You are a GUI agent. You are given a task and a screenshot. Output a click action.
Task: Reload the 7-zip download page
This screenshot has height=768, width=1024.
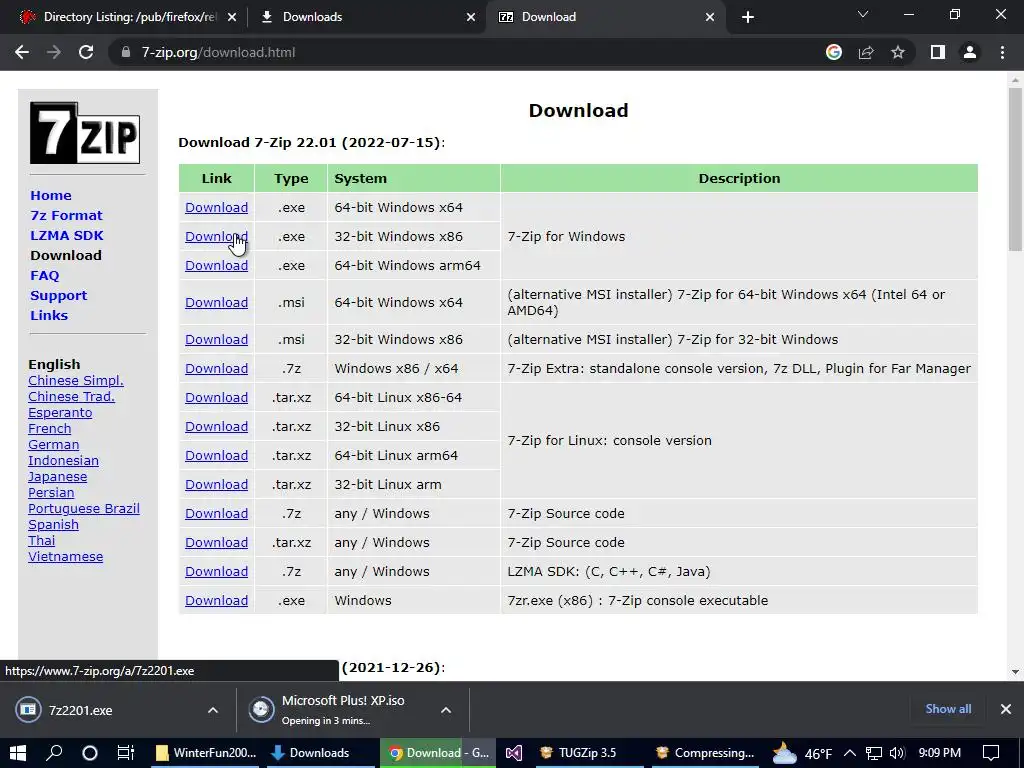pyautogui.click(x=86, y=52)
